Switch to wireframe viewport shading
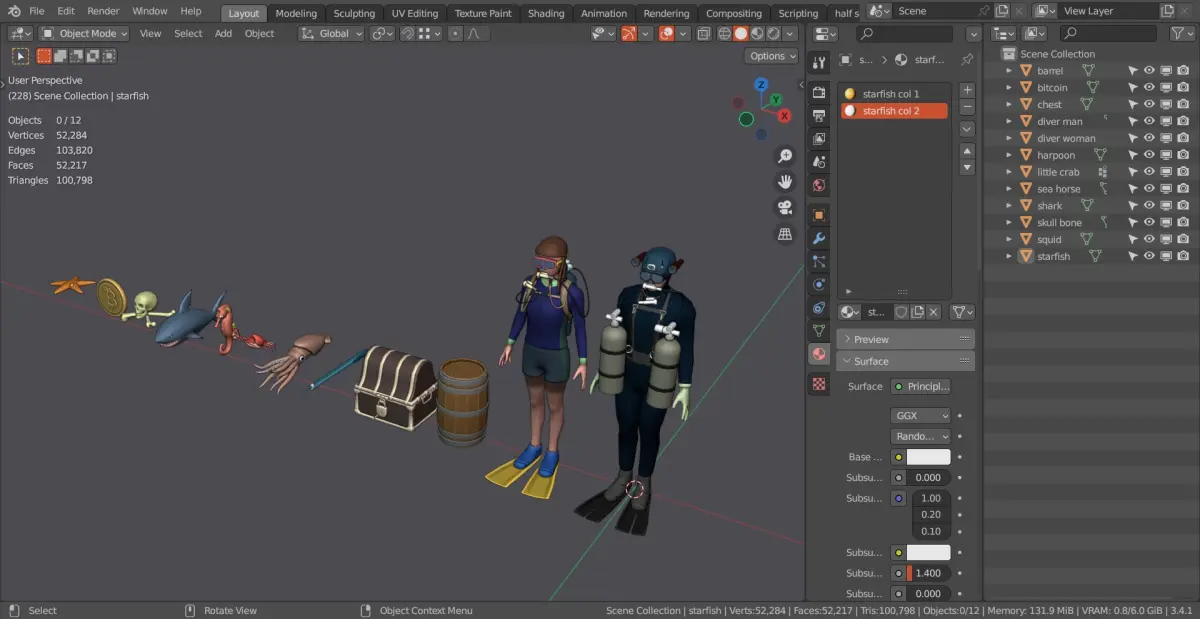Image resolution: width=1200 pixels, height=619 pixels. pyautogui.click(x=724, y=33)
